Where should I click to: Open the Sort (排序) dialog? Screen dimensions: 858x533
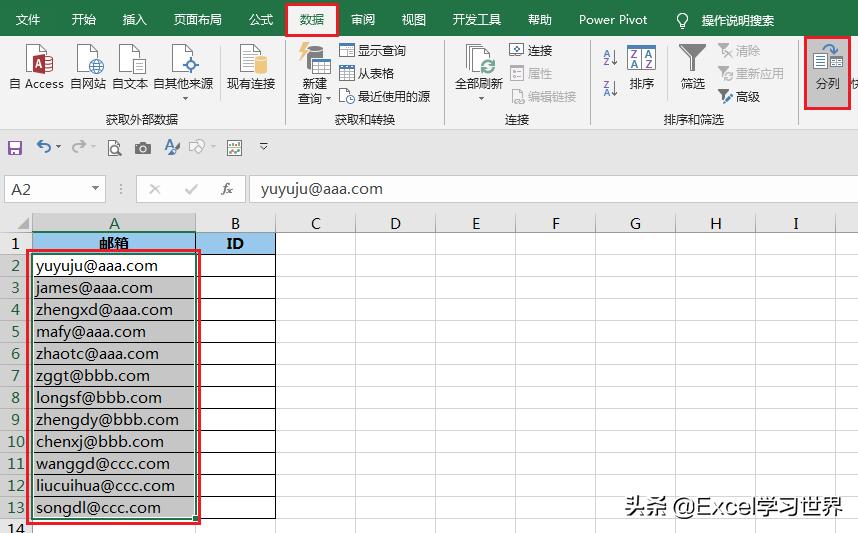[x=641, y=68]
